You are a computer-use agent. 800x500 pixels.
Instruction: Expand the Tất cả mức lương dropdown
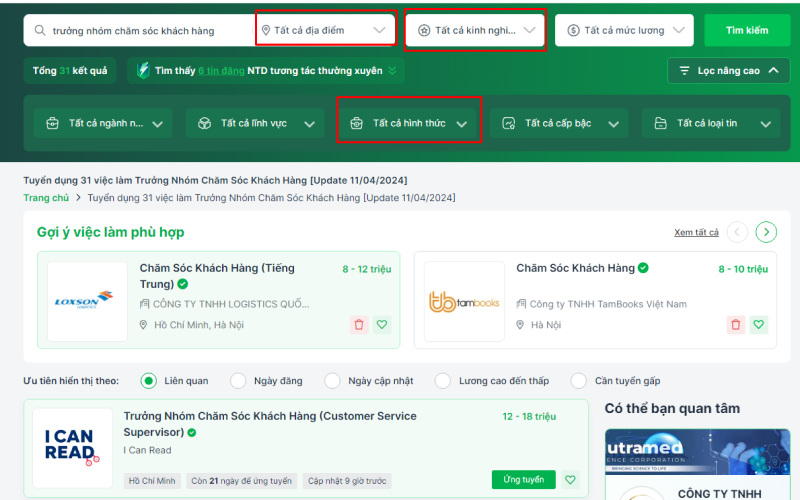(x=624, y=30)
